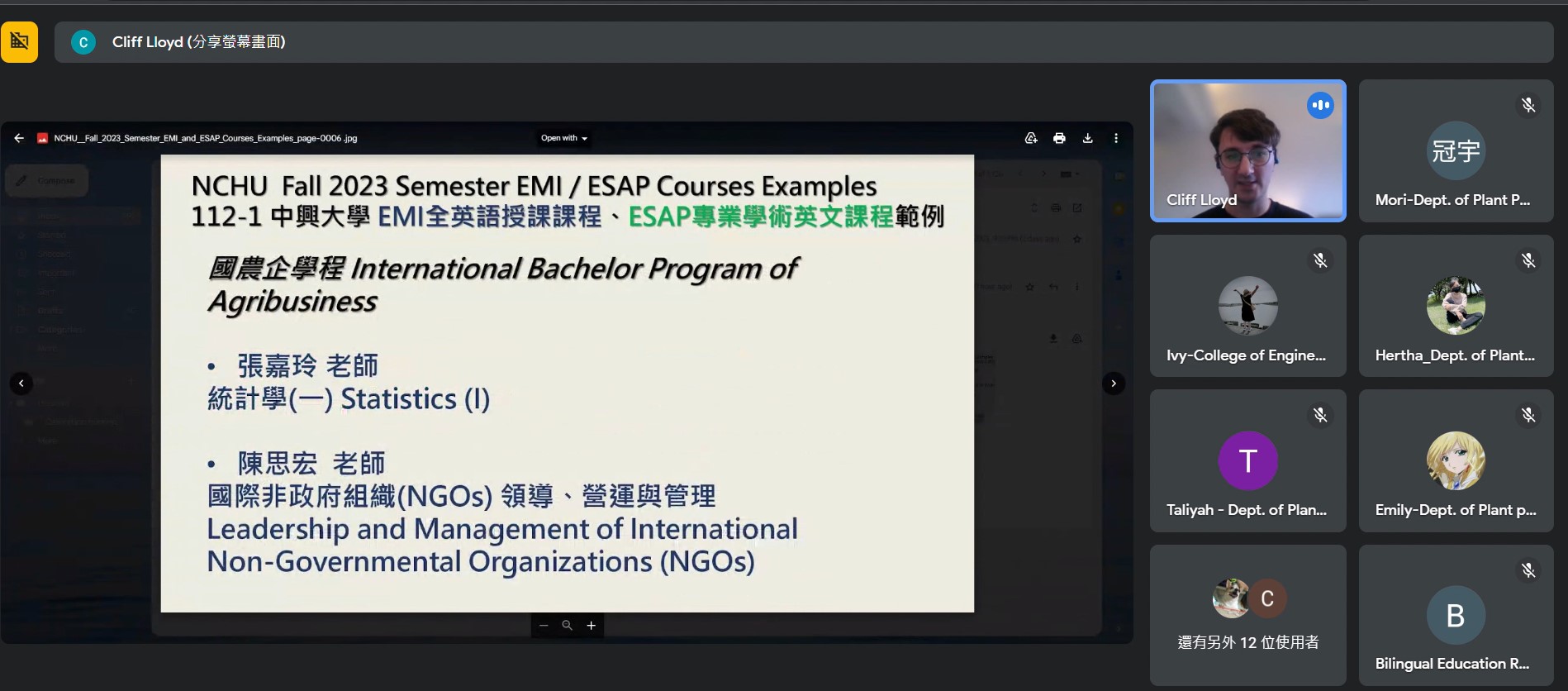Click the 'Cliff Lloyd' name on video tile
The image size is (1568, 691).
(x=1201, y=200)
